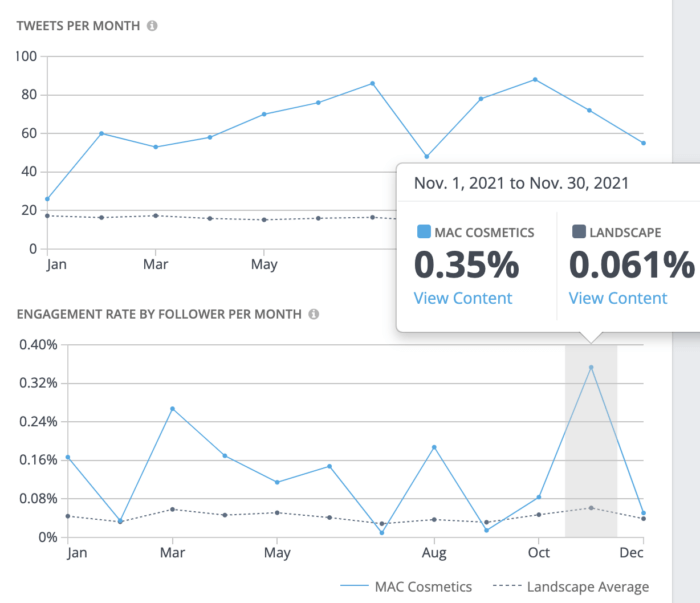
Task: Select August low point on tweets line
Action: click(426, 157)
